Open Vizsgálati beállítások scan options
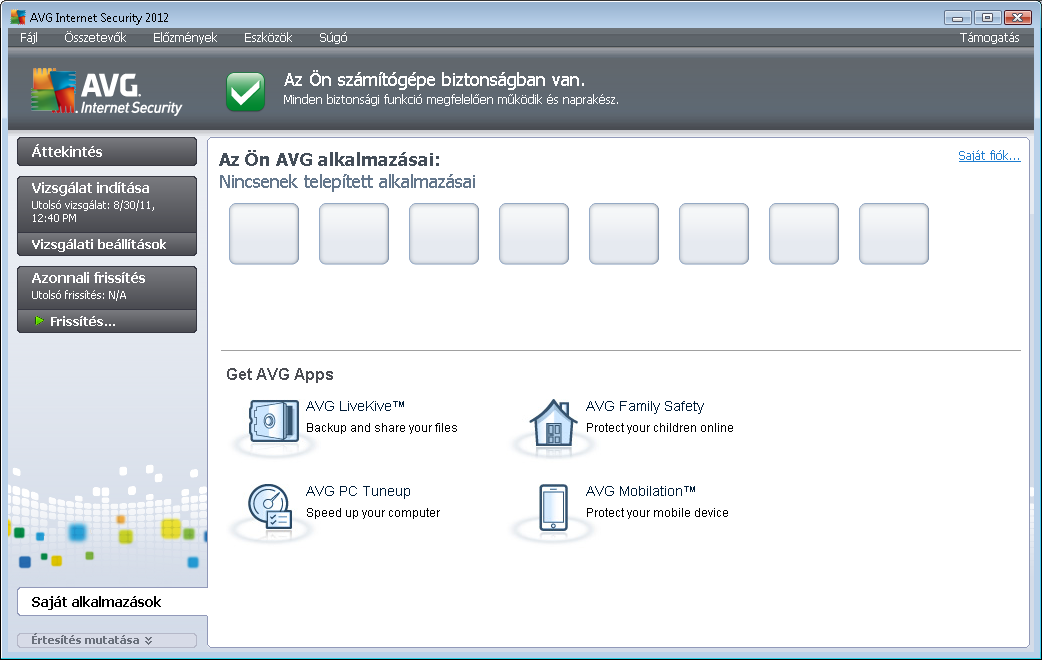Viewport: 1042px width, 660px height. click(x=107, y=245)
